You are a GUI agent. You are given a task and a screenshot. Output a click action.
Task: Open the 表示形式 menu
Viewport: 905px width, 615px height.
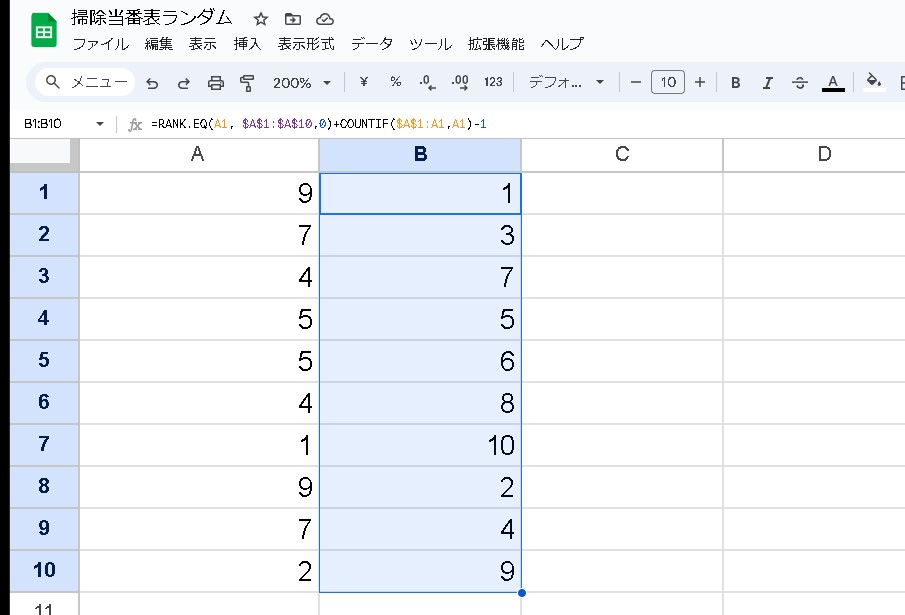pyautogui.click(x=306, y=44)
